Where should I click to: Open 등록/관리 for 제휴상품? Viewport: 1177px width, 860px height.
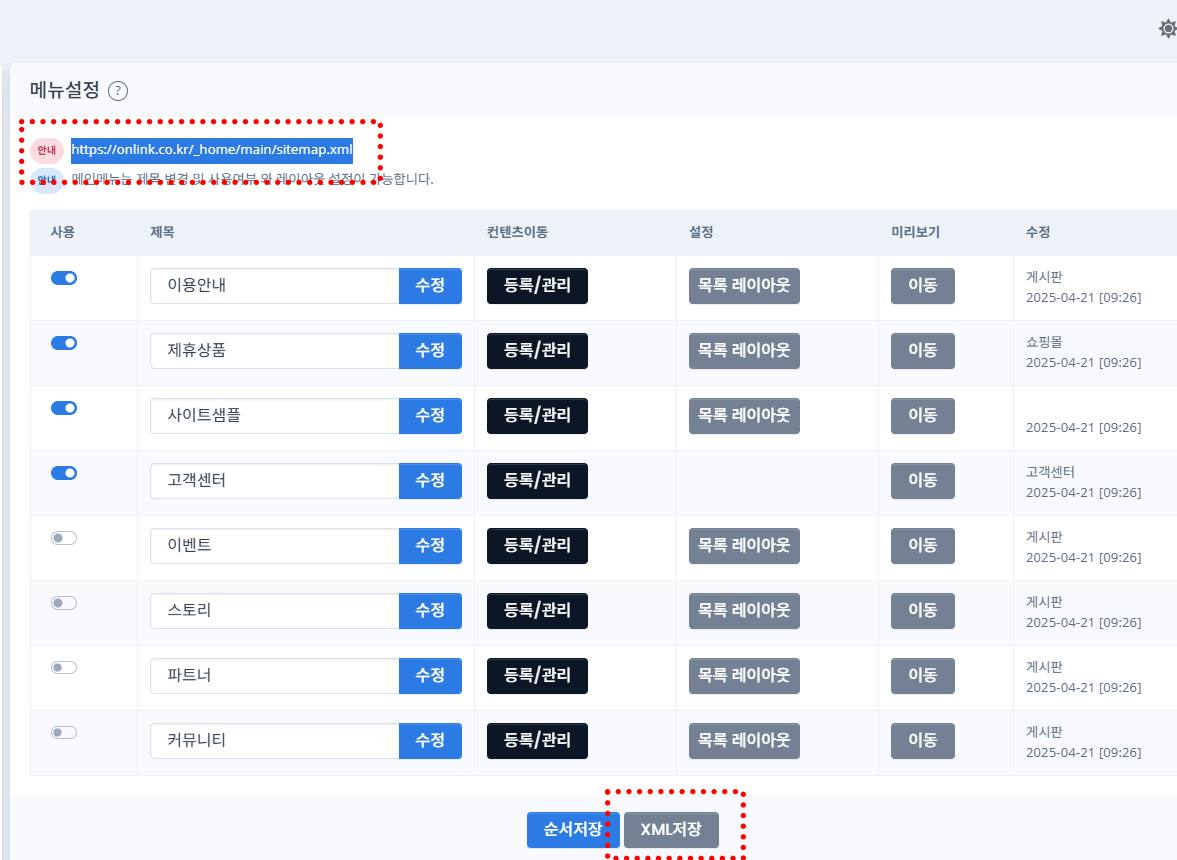(537, 350)
